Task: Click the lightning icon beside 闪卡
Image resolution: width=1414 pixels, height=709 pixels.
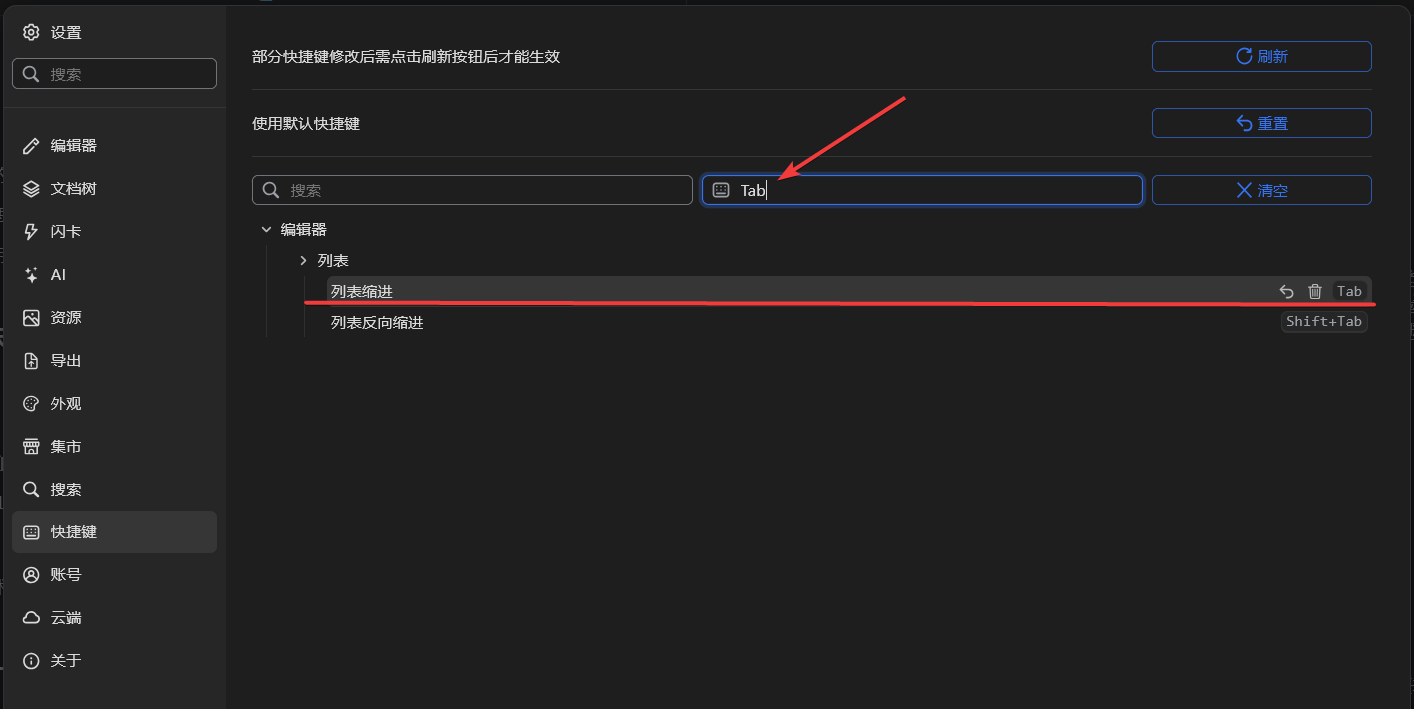Action: [31, 232]
